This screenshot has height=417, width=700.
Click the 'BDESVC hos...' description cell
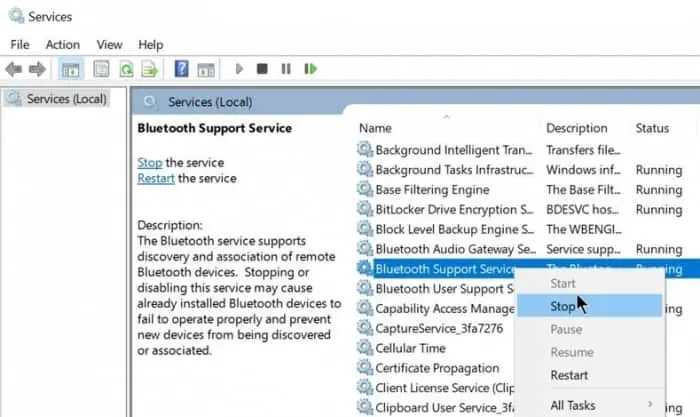pyautogui.click(x=583, y=209)
